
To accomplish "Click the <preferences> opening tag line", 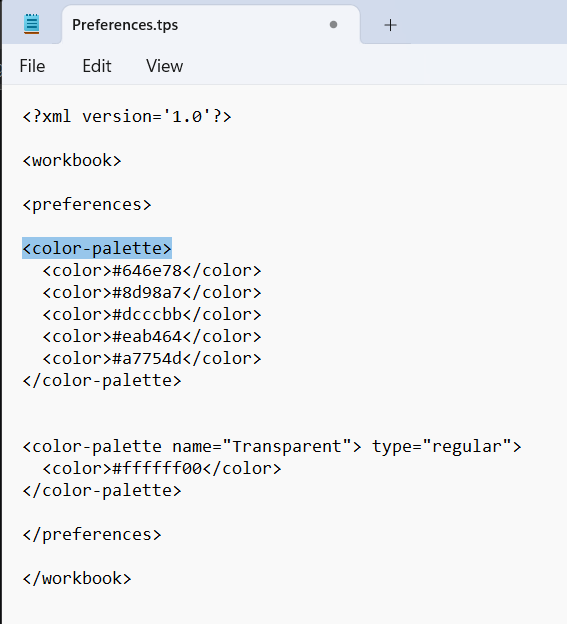I will tap(87, 205).
